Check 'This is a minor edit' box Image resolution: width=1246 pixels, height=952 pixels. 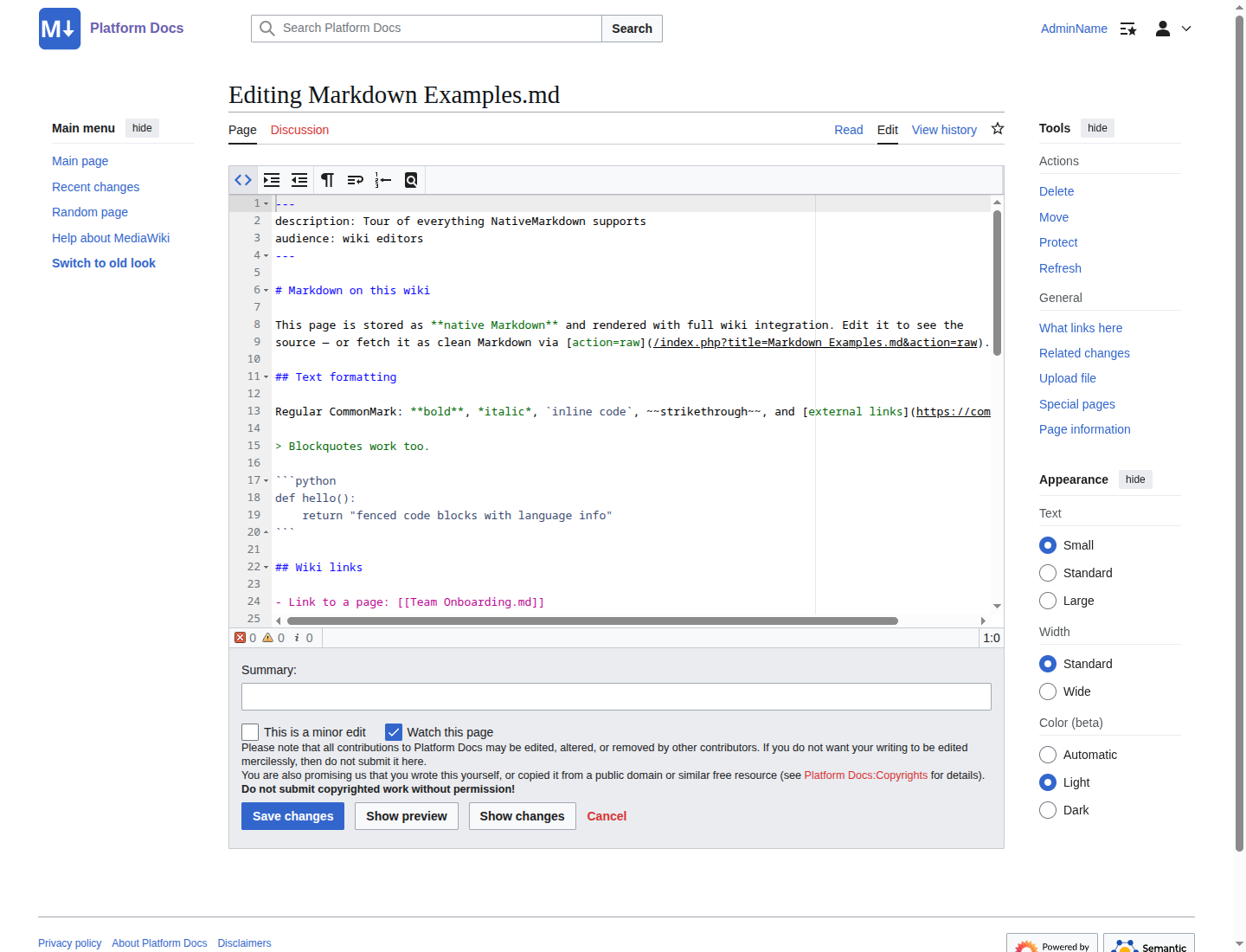250,732
